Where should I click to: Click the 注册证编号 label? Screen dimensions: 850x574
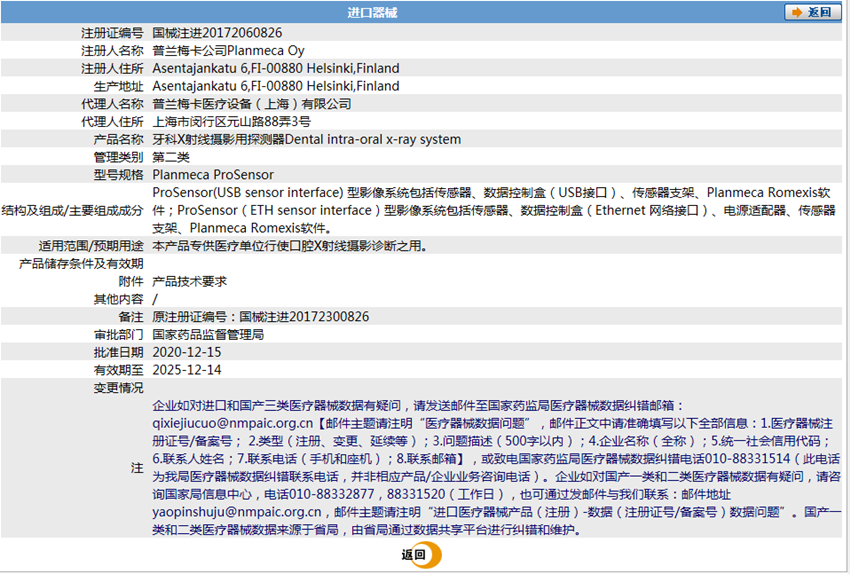(x=113, y=33)
